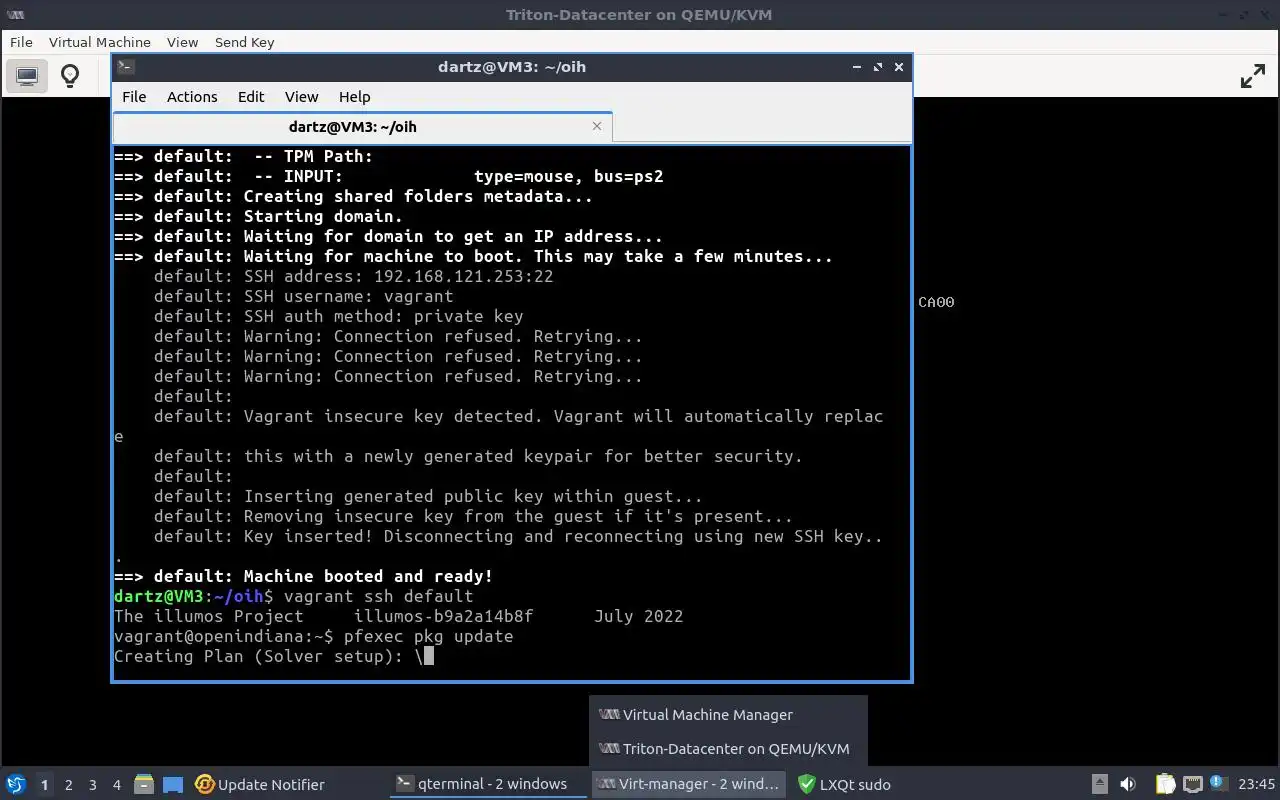Screen dimensions: 1280x800
Task: Switch to virtual desktop 3
Action: pos(92,784)
